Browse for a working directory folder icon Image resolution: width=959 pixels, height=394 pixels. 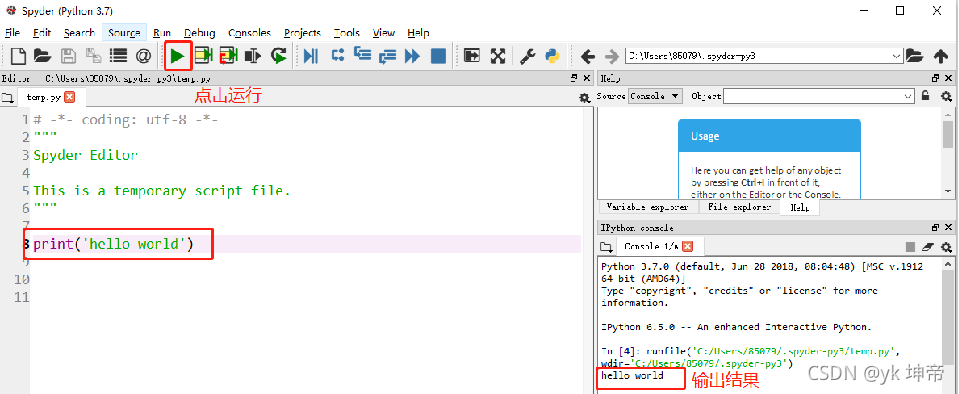pyautogui.click(x=914, y=56)
